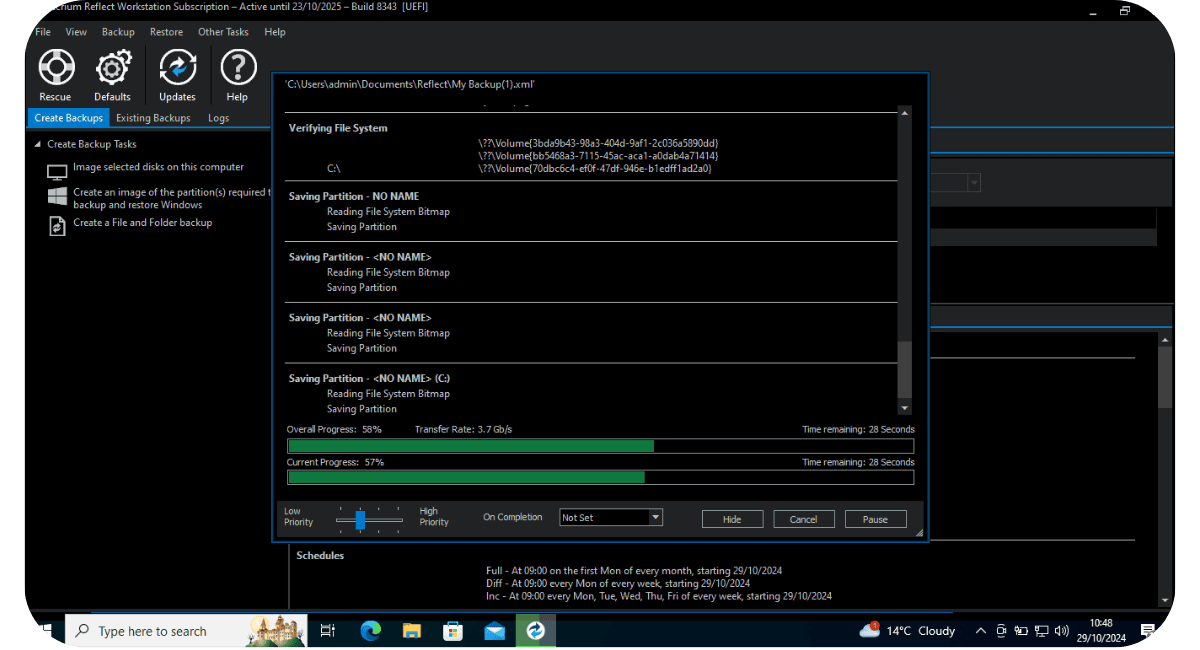Click Windows partition image task icon
Image resolution: width=1200 pixels, height=650 pixels.
[x=57, y=197]
